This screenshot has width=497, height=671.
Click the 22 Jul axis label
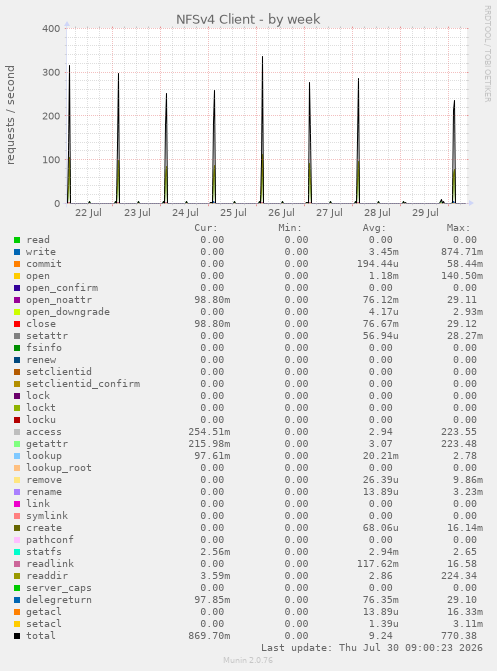89,213
